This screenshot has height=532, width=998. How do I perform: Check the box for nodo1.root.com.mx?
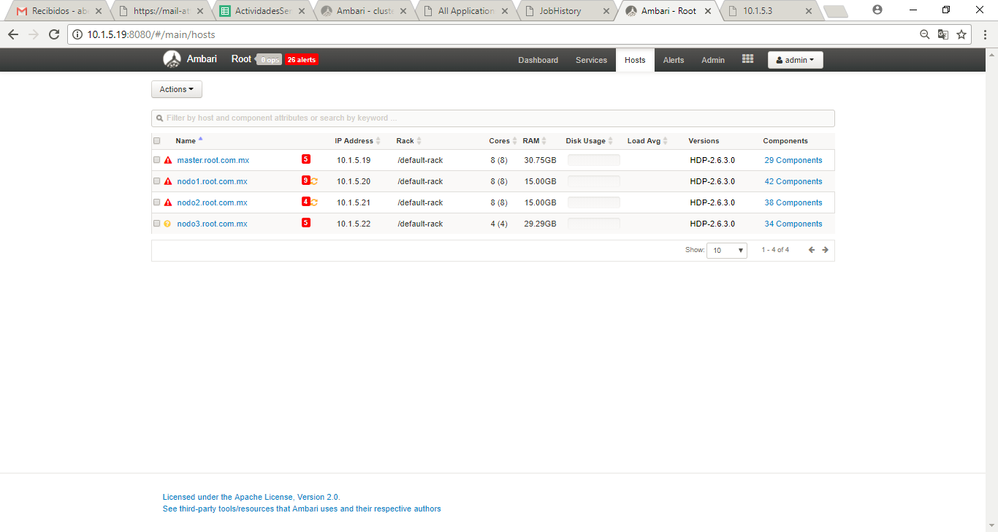tap(157, 181)
